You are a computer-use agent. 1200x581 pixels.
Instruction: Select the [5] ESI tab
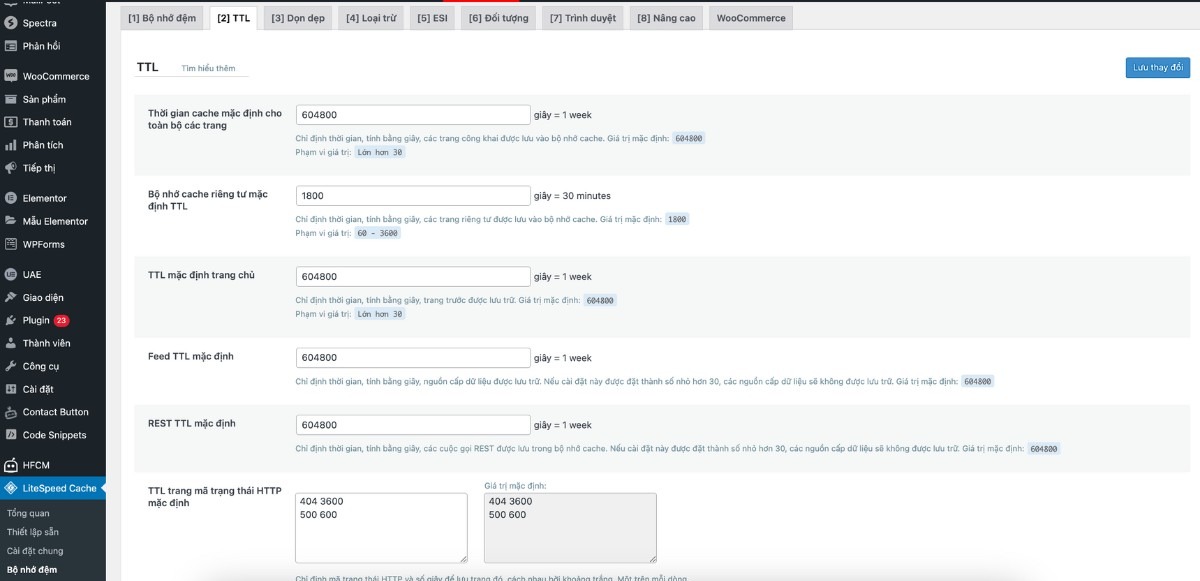pos(431,18)
